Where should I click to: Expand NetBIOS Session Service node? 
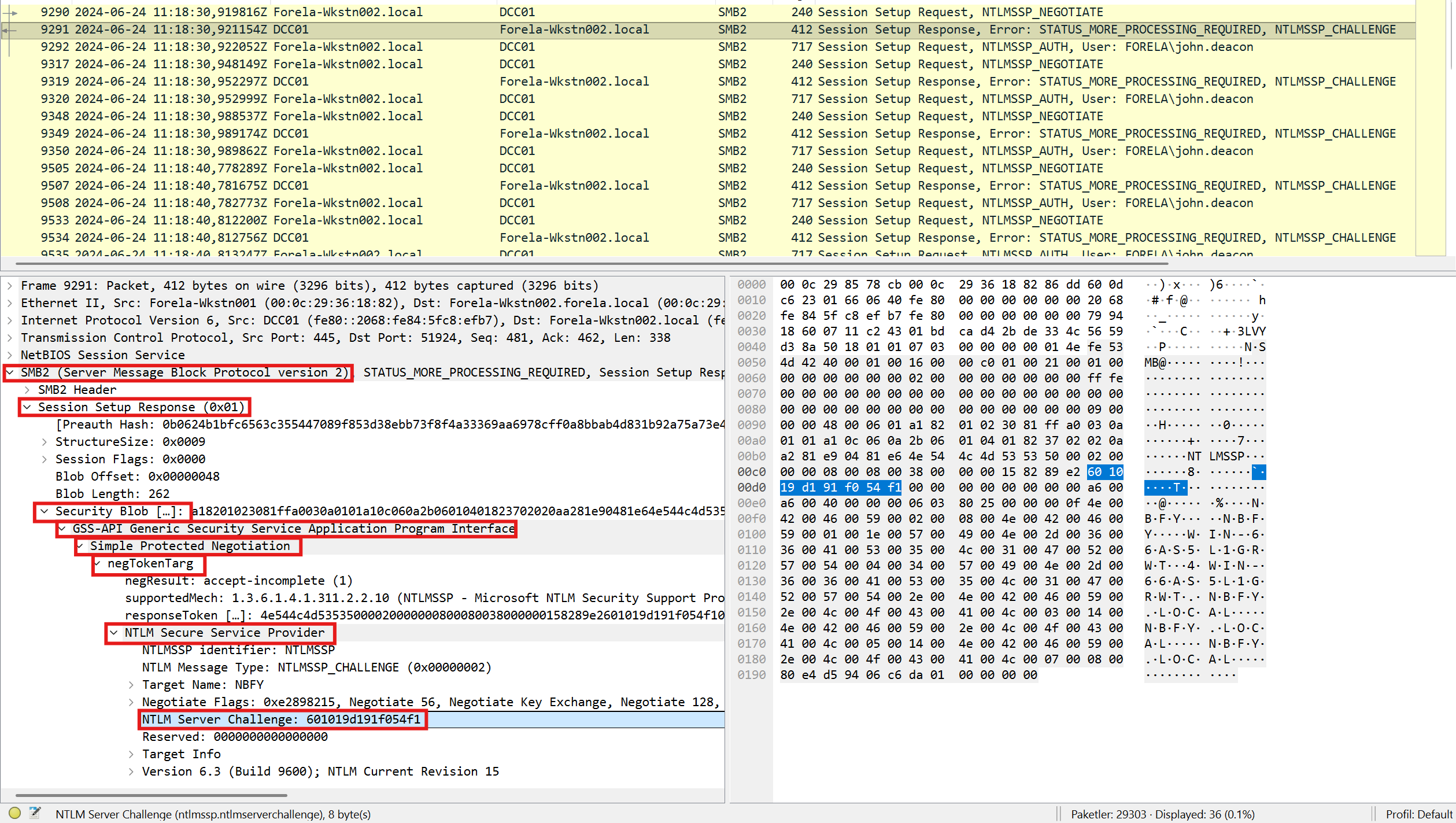(10, 355)
